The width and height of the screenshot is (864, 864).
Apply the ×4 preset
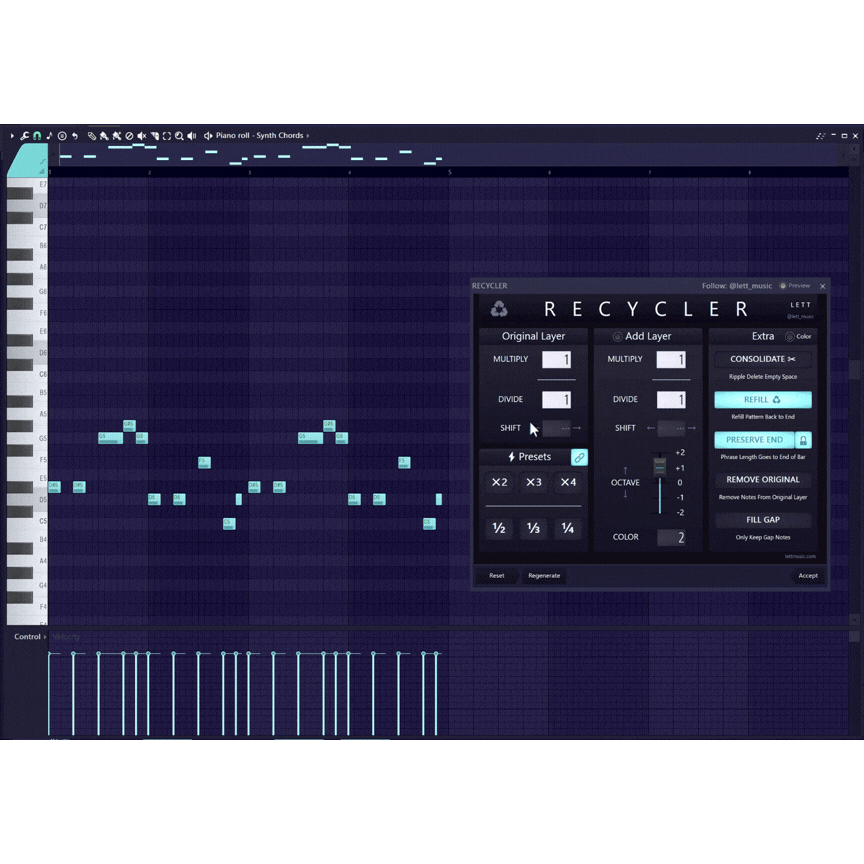[568, 483]
